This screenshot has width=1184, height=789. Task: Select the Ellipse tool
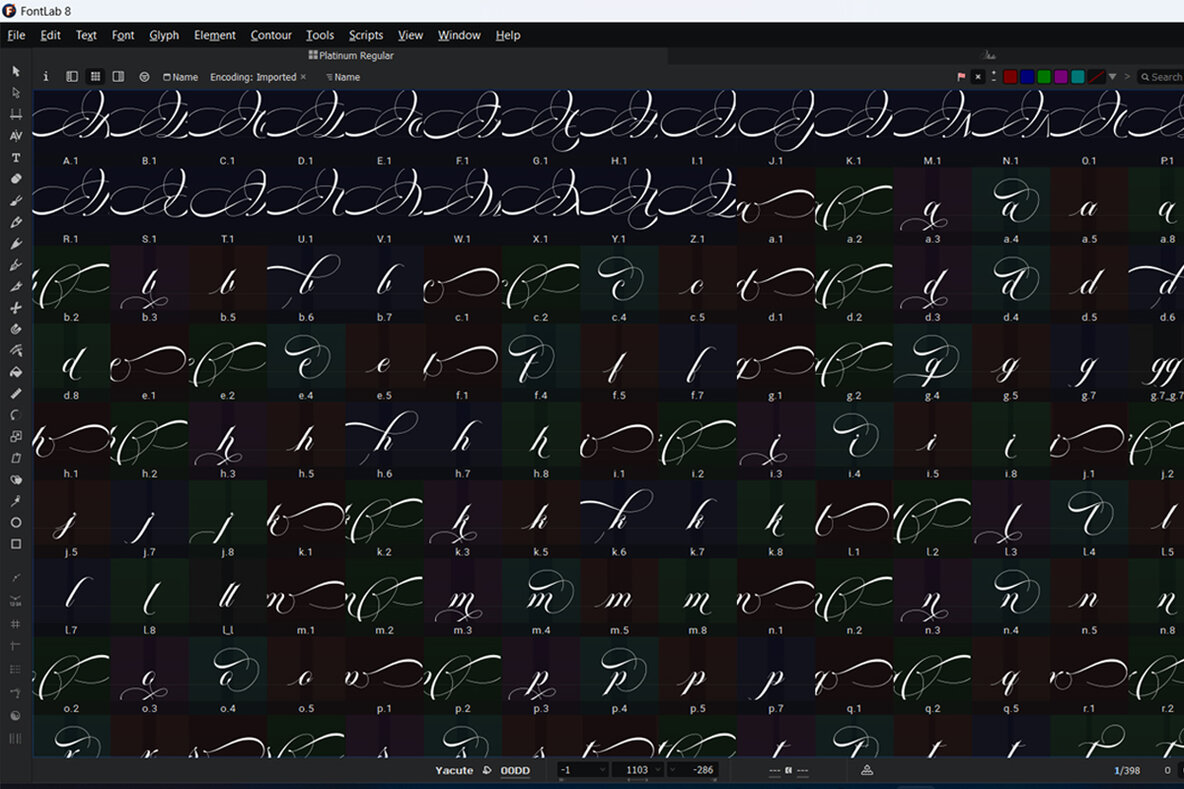pos(15,520)
